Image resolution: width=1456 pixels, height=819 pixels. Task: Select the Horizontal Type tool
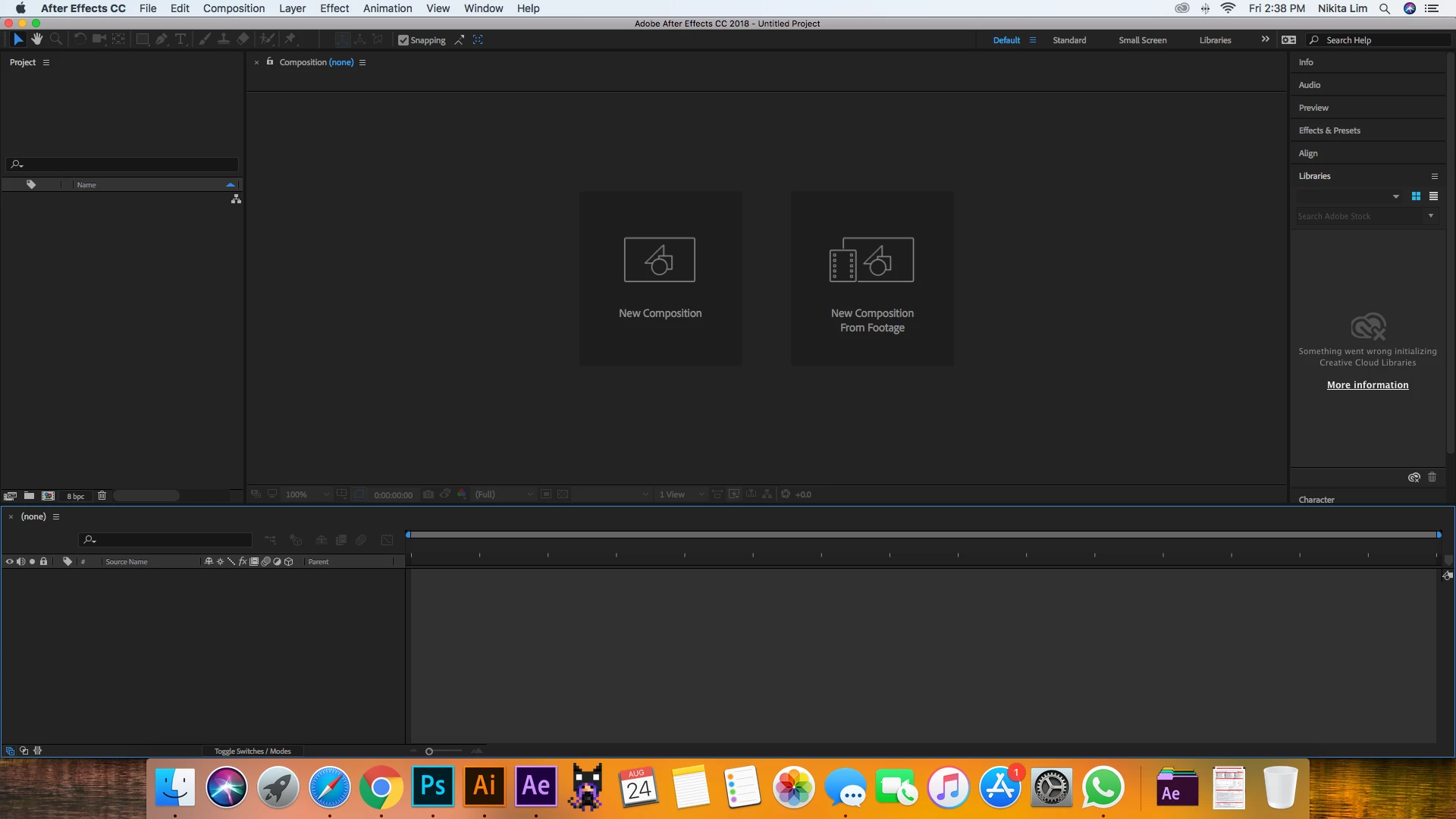pos(180,39)
